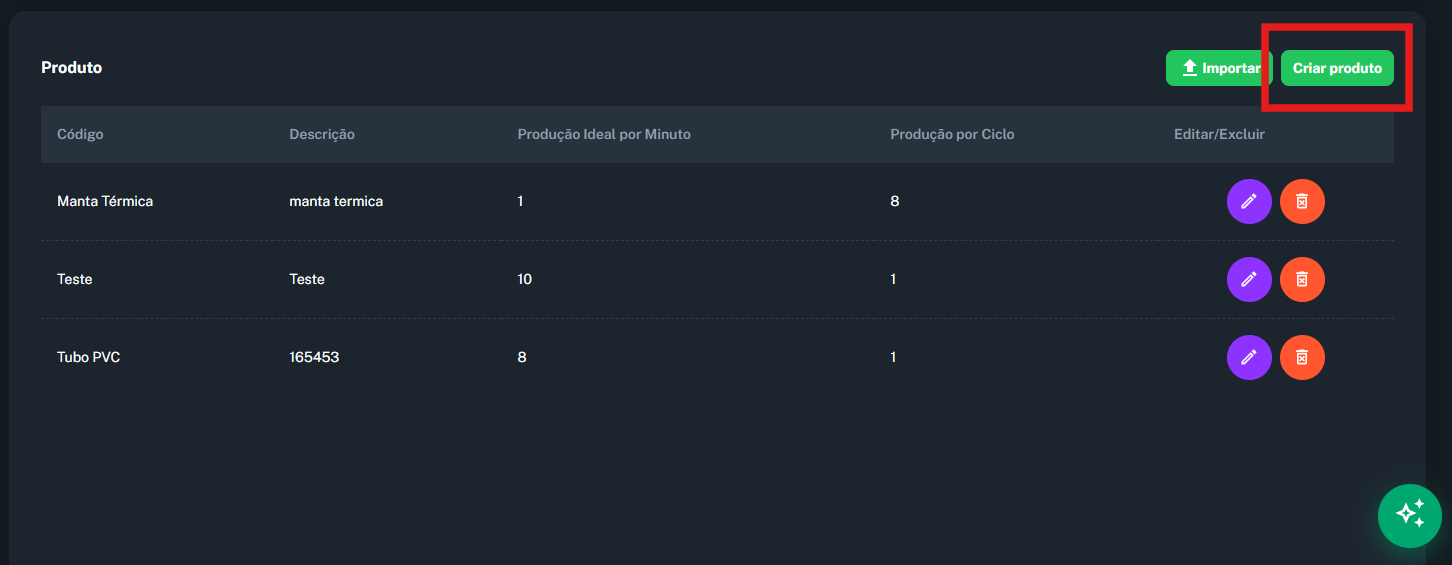
Task: Click the 165453 description cell
Action: click(314, 357)
